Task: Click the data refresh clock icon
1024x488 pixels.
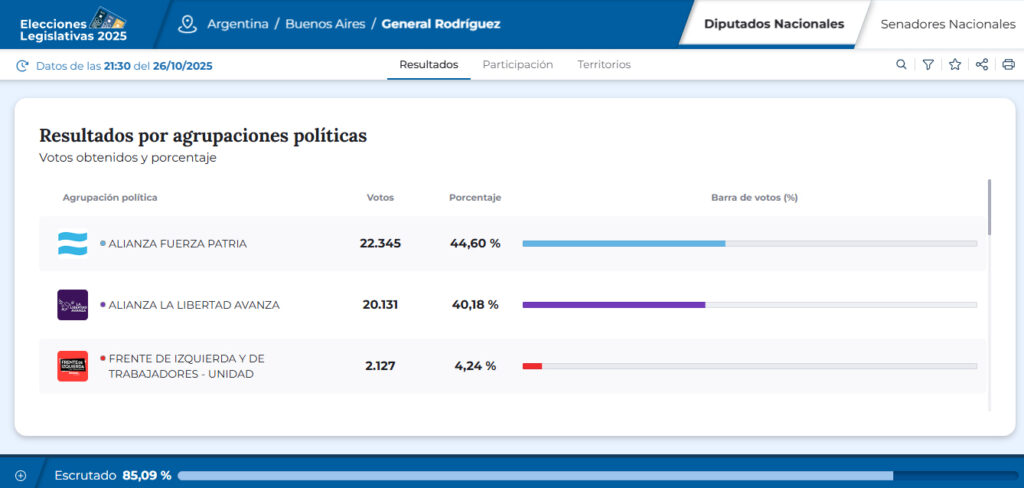Action: pyautogui.click(x=22, y=66)
